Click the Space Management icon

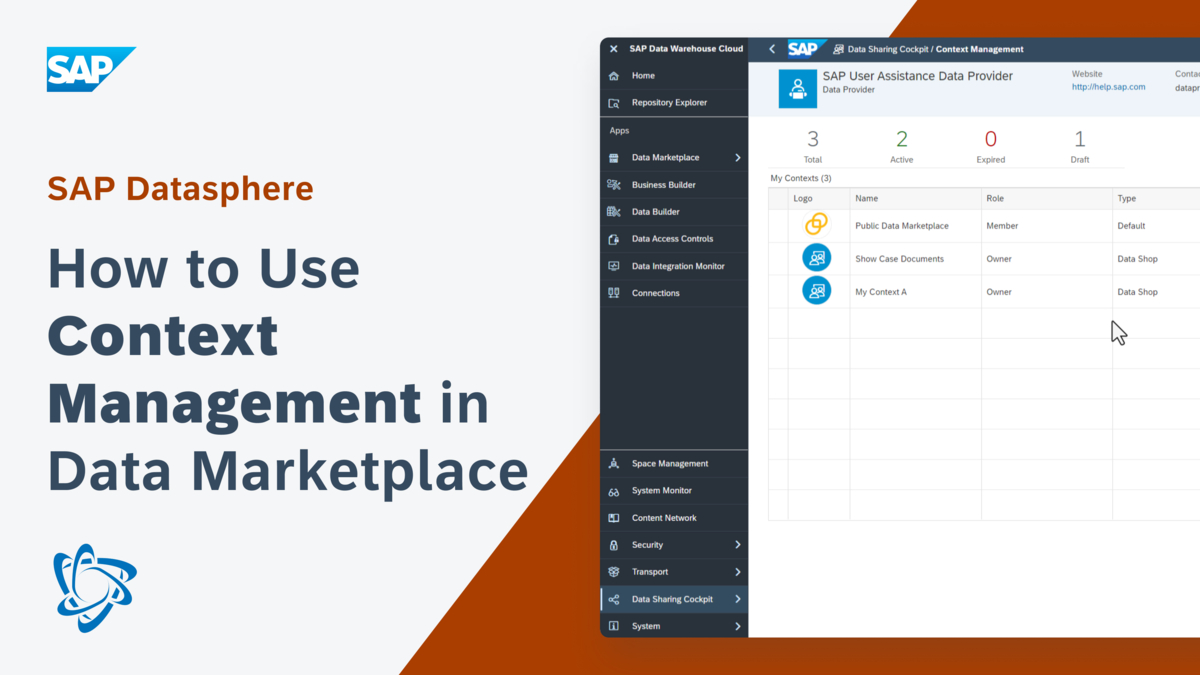pyautogui.click(x=613, y=463)
